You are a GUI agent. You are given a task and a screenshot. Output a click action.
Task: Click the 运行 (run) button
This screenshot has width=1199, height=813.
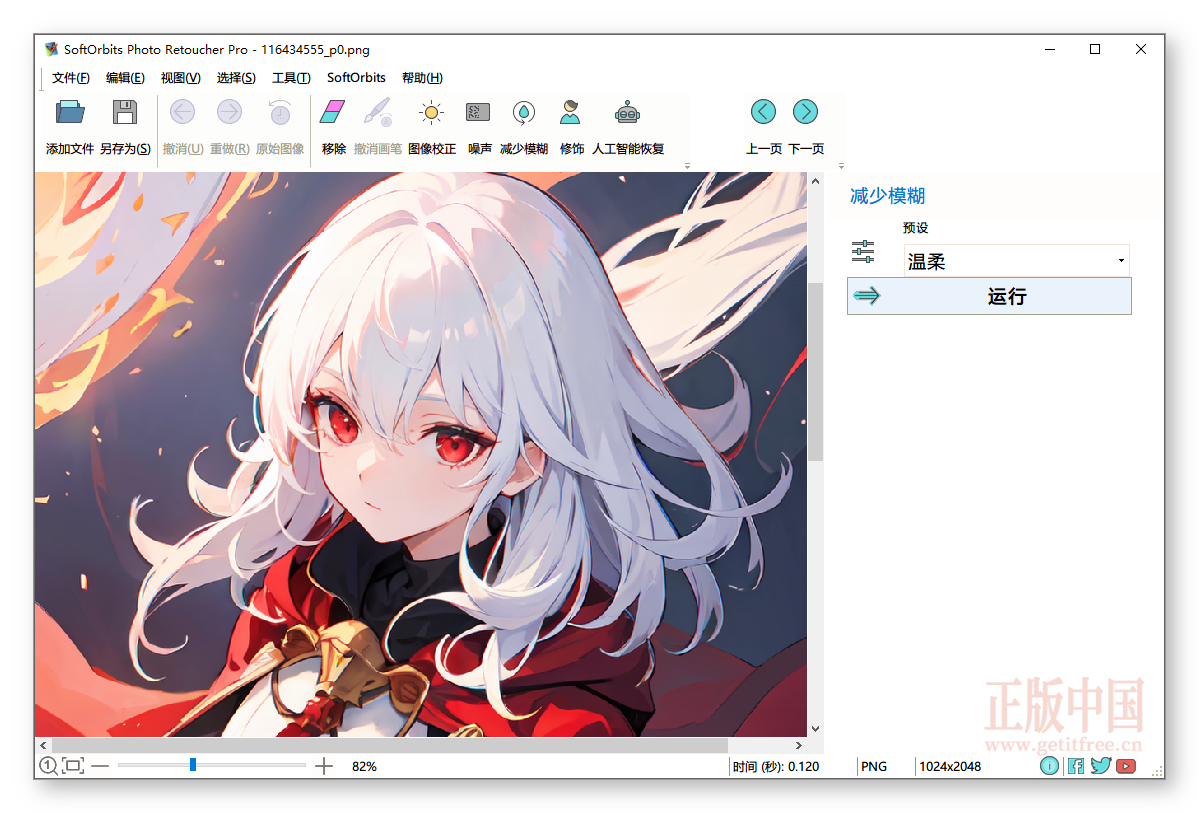pyautogui.click(x=989, y=296)
